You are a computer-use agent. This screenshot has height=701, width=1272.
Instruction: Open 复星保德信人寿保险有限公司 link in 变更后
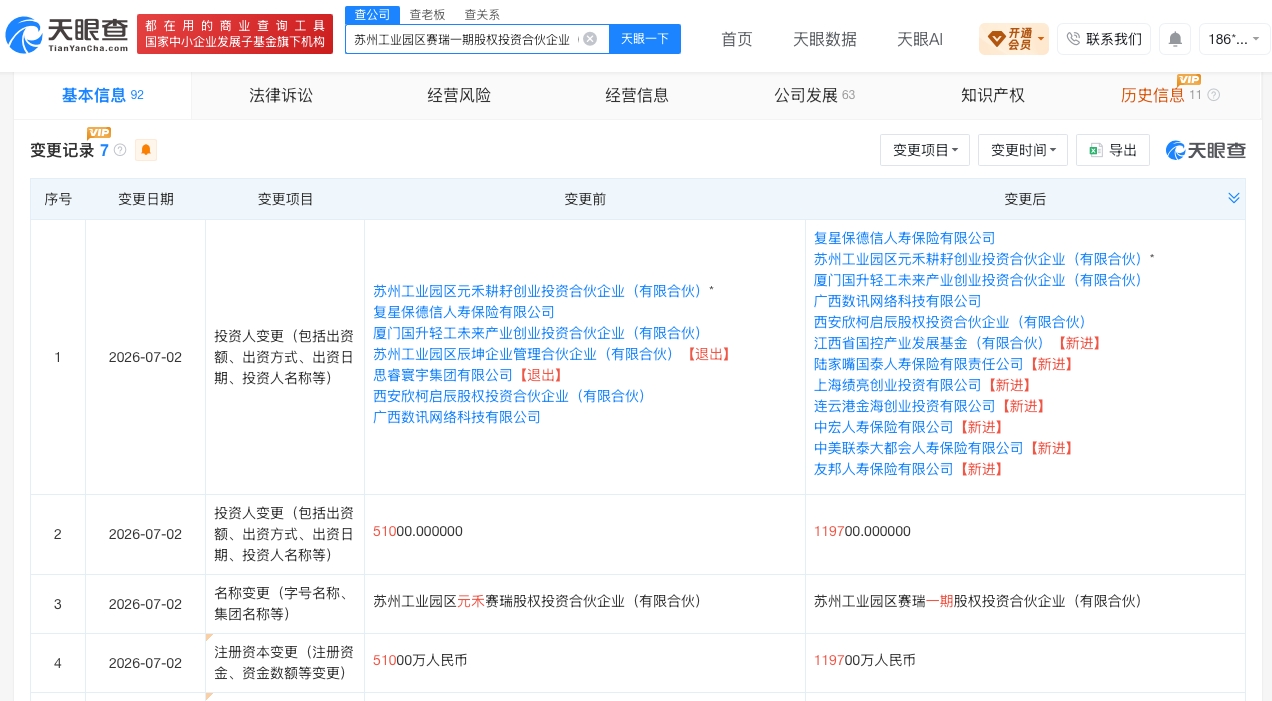(x=905, y=238)
